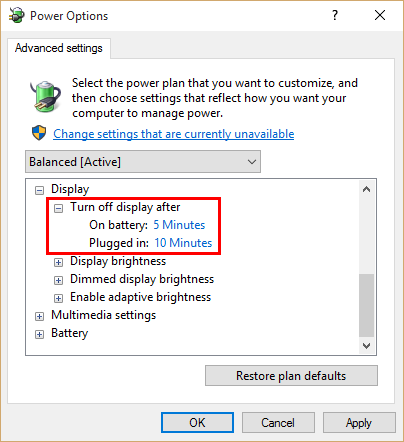Close the Power Options dialog
This screenshot has width=404, height=442.
click(380, 15)
